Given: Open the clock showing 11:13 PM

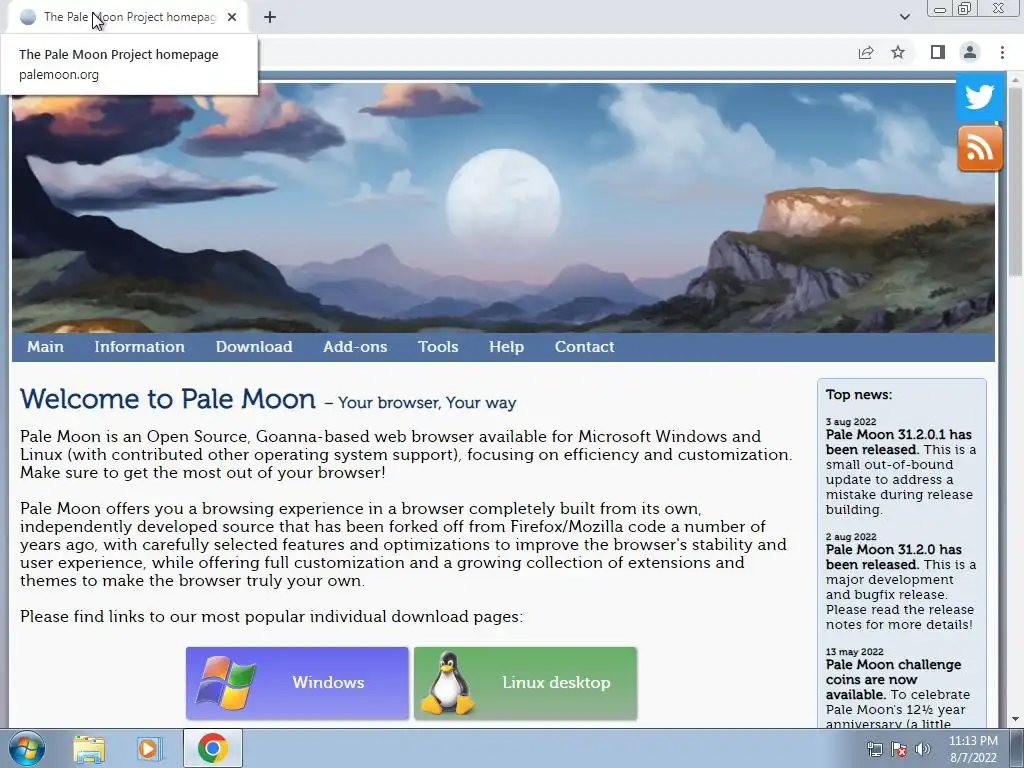Looking at the screenshot, I should 973,749.
